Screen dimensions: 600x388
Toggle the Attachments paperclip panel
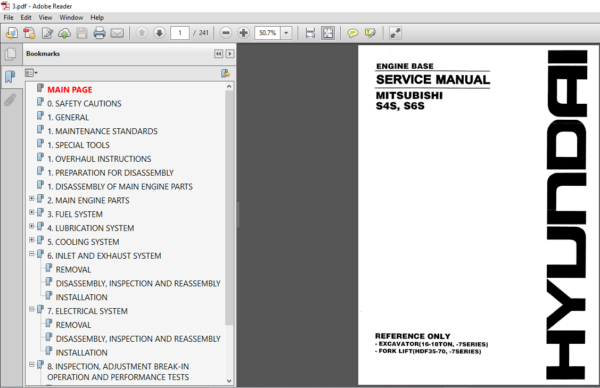point(10,100)
